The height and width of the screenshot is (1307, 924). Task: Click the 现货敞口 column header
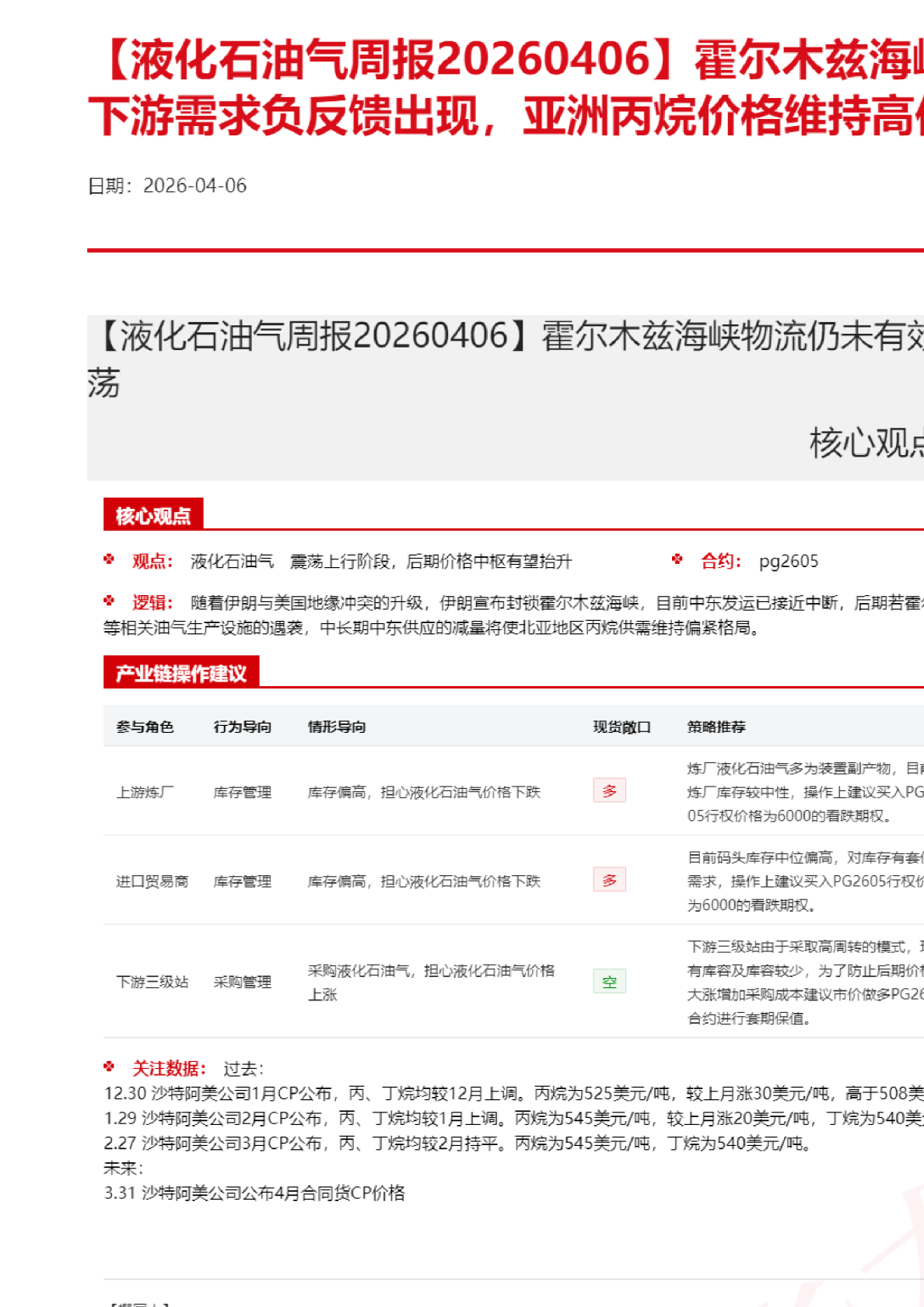[622, 727]
